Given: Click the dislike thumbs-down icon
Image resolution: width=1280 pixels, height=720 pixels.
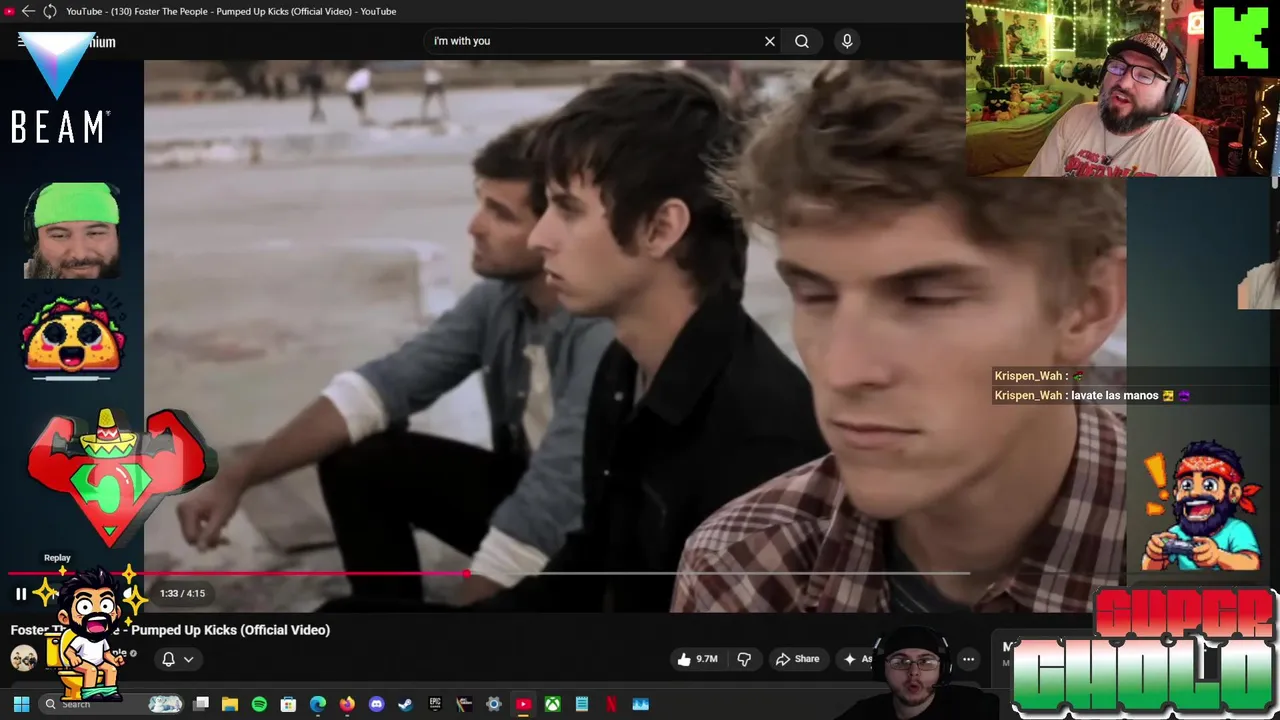Looking at the screenshot, I should tap(744, 659).
